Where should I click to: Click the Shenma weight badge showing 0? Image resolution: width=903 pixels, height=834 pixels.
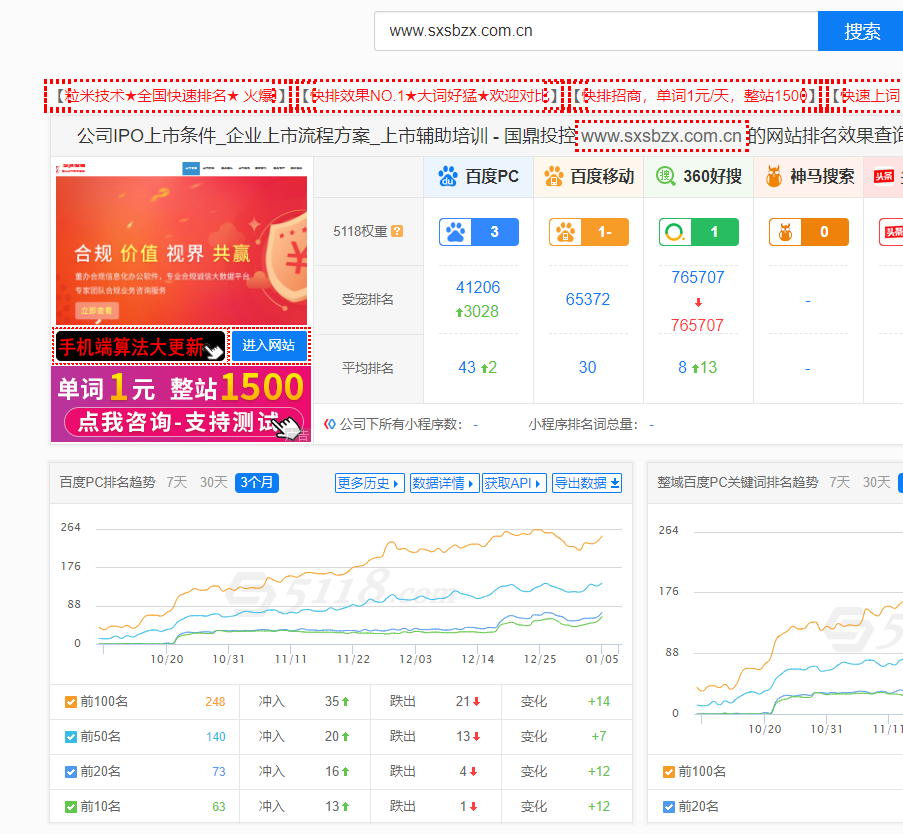(809, 232)
